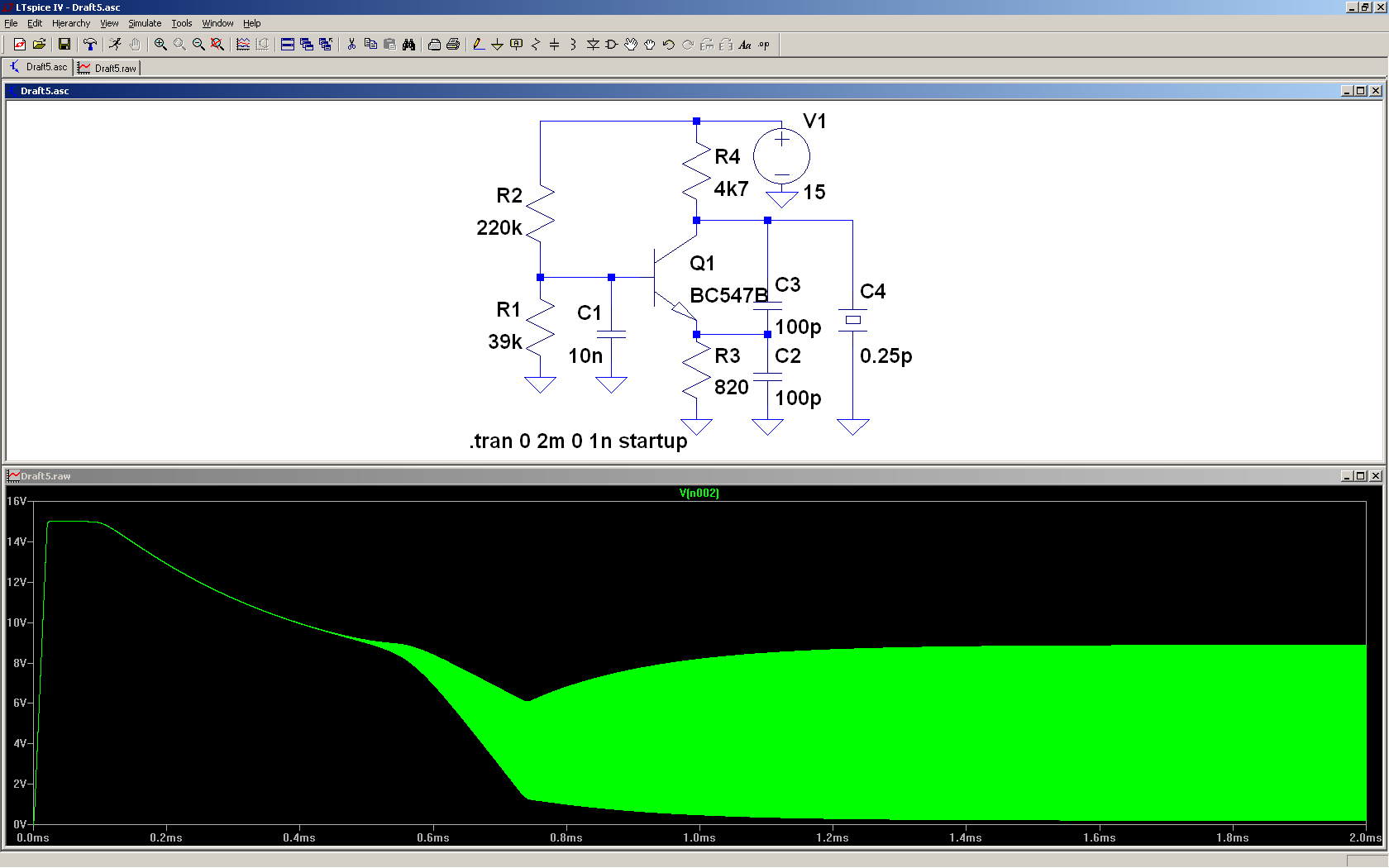Open the Tools menu

(x=181, y=23)
